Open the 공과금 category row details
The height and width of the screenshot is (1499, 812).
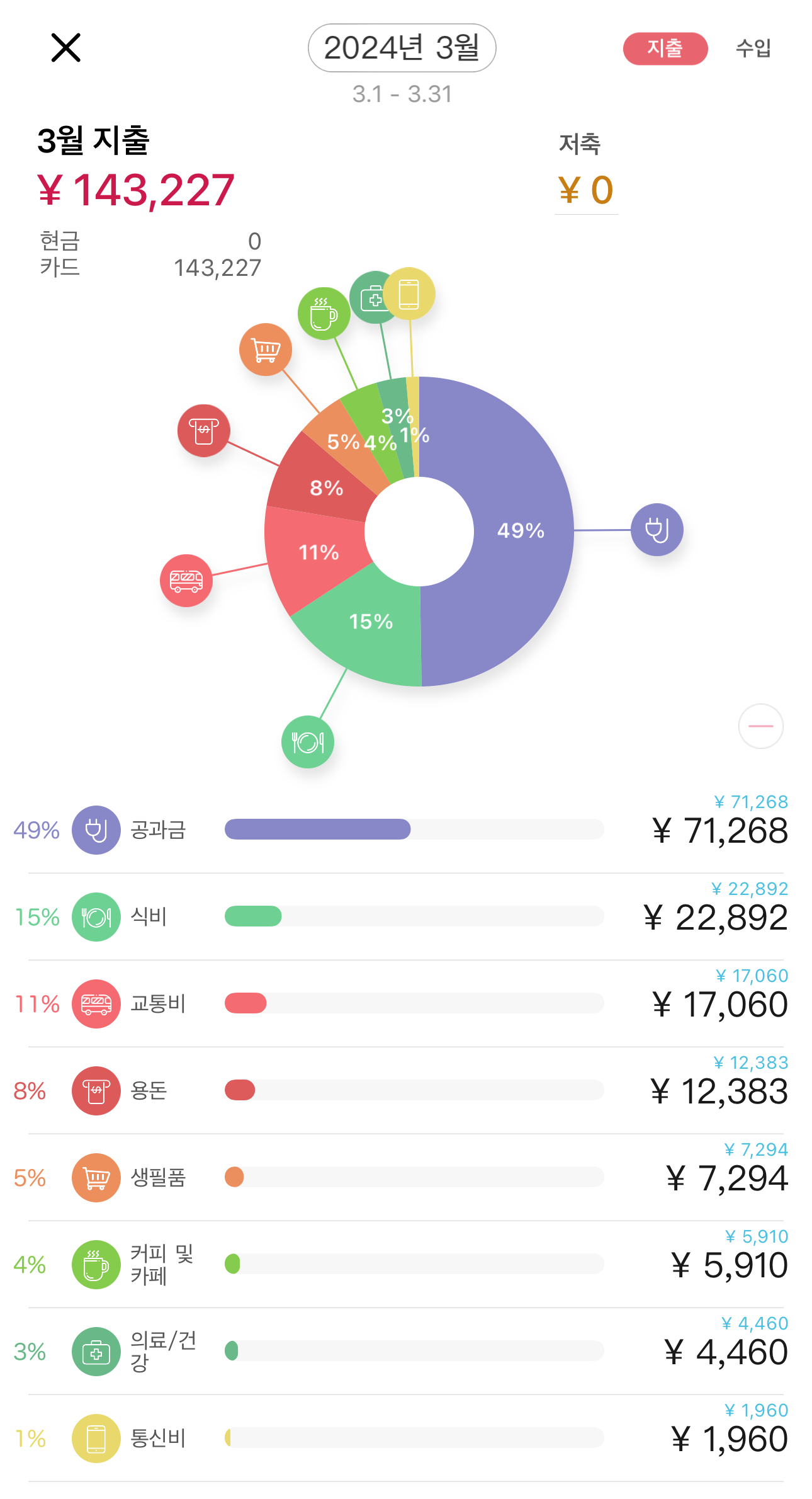tap(406, 829)
